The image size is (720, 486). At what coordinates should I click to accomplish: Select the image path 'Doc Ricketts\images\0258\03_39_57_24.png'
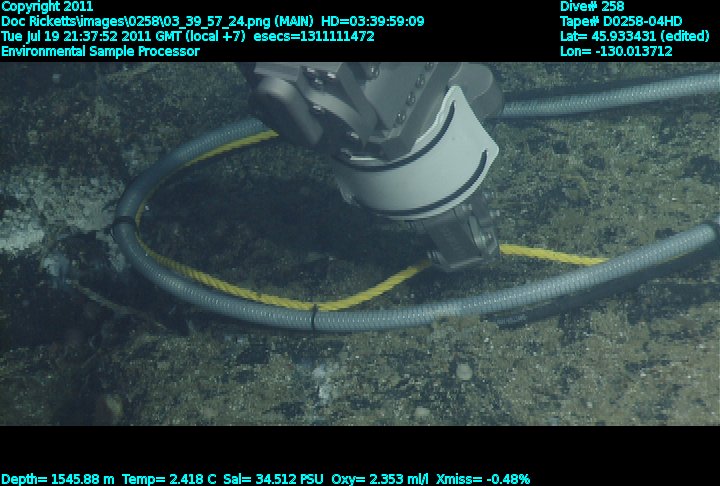click(x=136, y=22)
